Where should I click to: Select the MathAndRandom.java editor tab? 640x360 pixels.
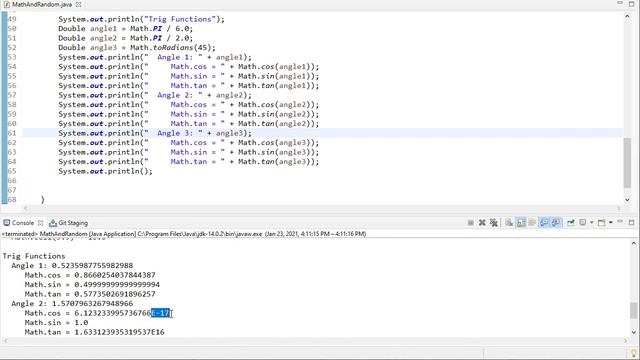click(42, 4)
